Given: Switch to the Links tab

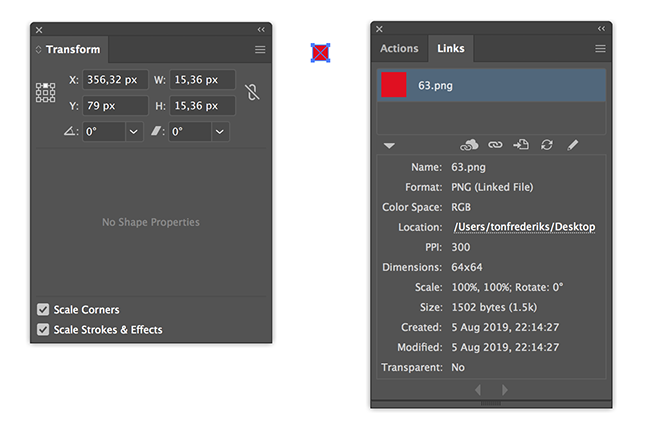Looking at the screenshot, I should coord(450,49).
